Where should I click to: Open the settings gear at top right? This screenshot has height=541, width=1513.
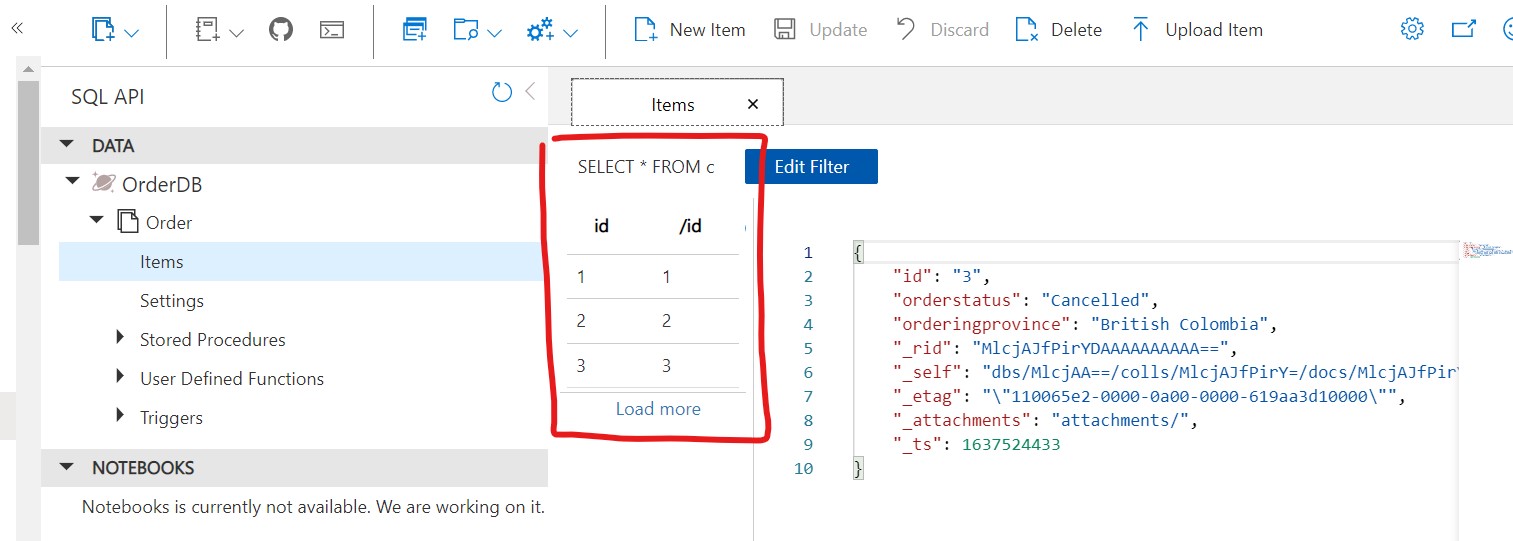pos(1412,30)
